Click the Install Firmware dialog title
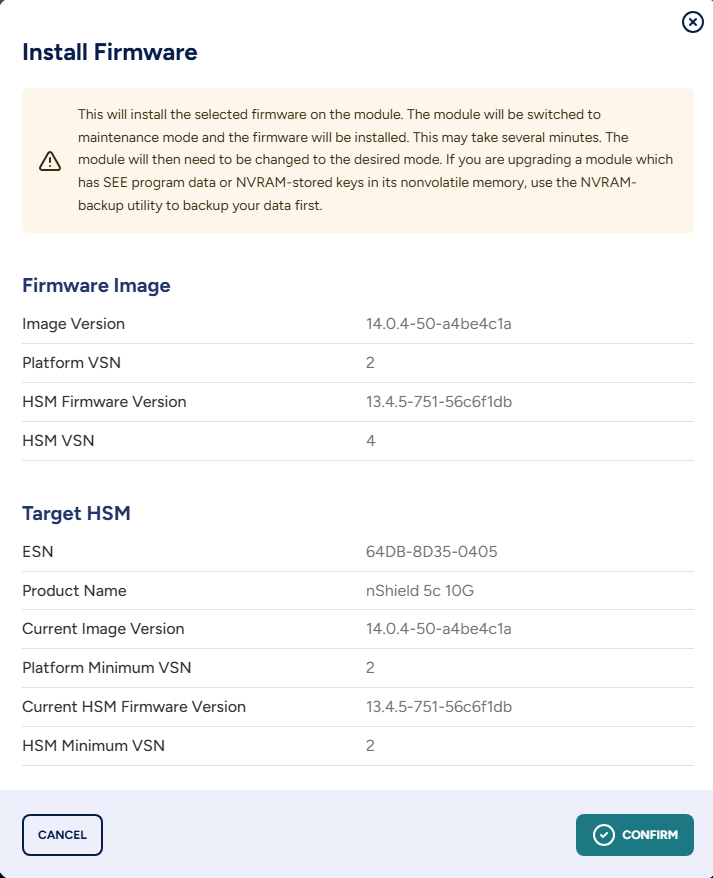The height and width of the screenshot is (878, 713). (x=110, y=52)
